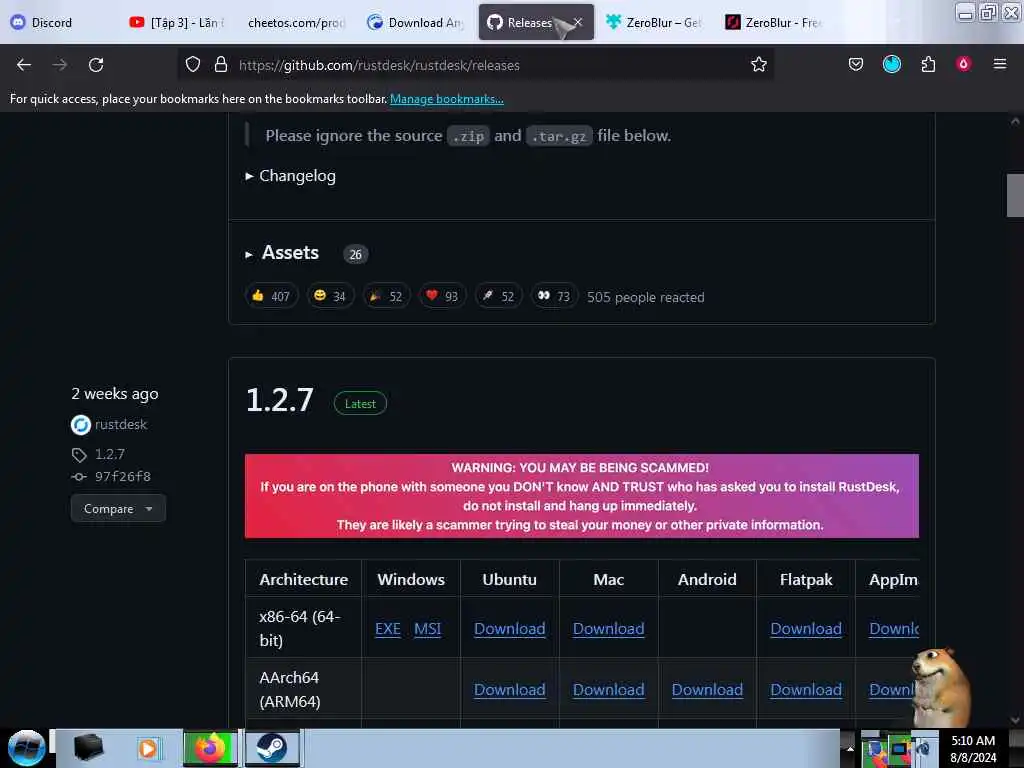
Task: Open the rustdesk author link
Action: pyautogui.click(x=121, y=424)
